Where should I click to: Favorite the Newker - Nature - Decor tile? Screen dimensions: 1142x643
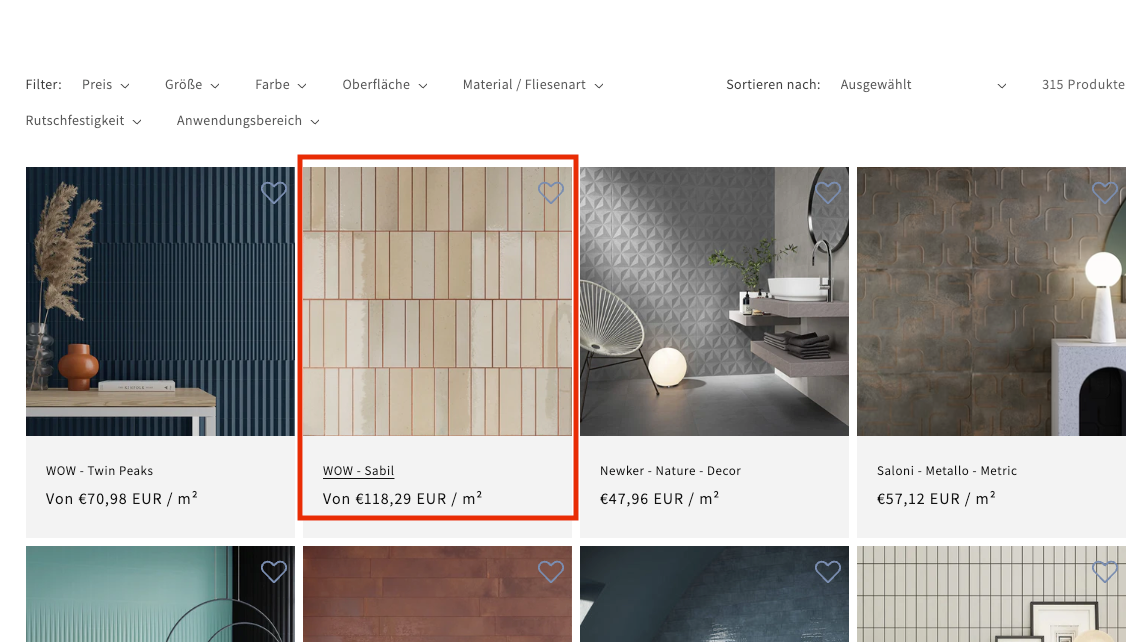coord(828,192)
